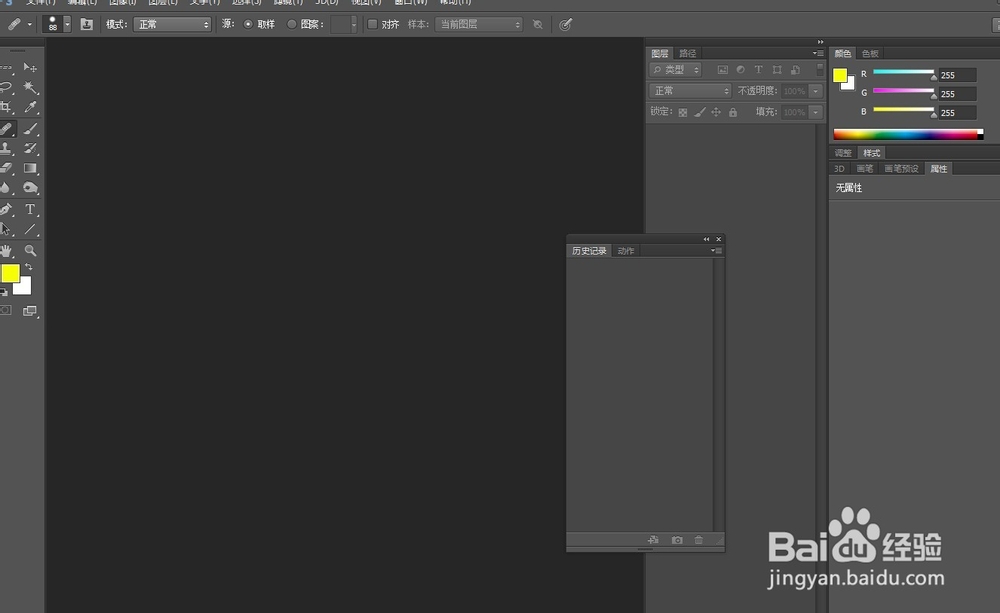Swap foreground and background colors
Screen dimensions: 1000x613
29,267
